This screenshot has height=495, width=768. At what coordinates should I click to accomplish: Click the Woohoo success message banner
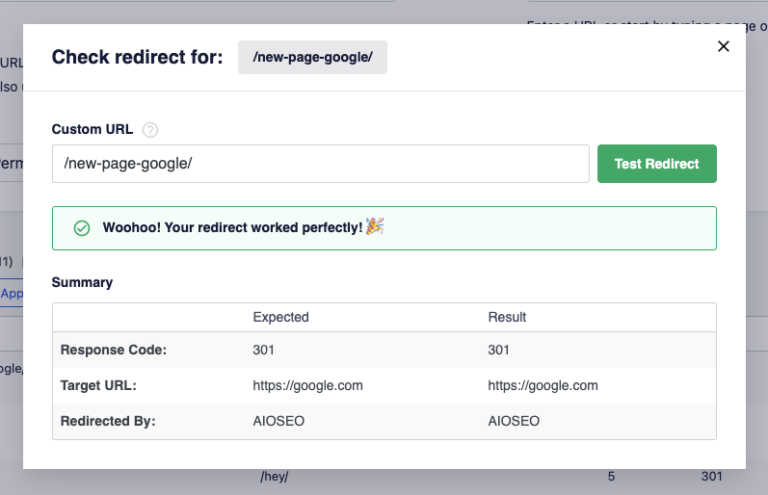tap(384, 228)
